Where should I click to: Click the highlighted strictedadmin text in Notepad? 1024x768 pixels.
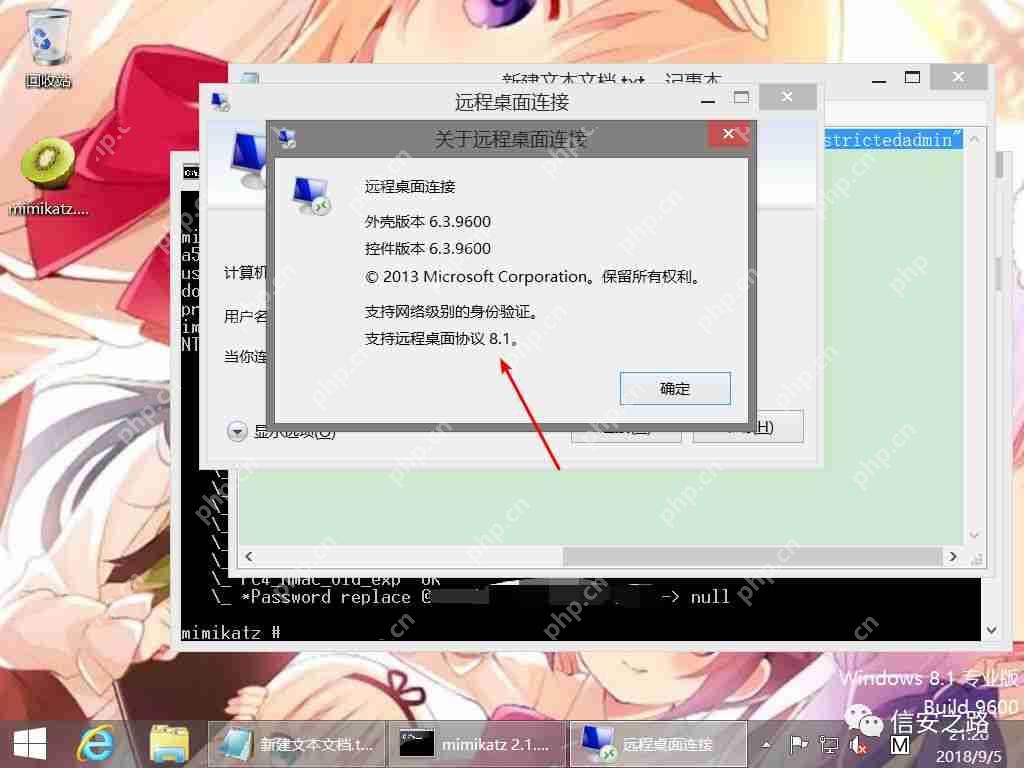[x=892, y=139]
